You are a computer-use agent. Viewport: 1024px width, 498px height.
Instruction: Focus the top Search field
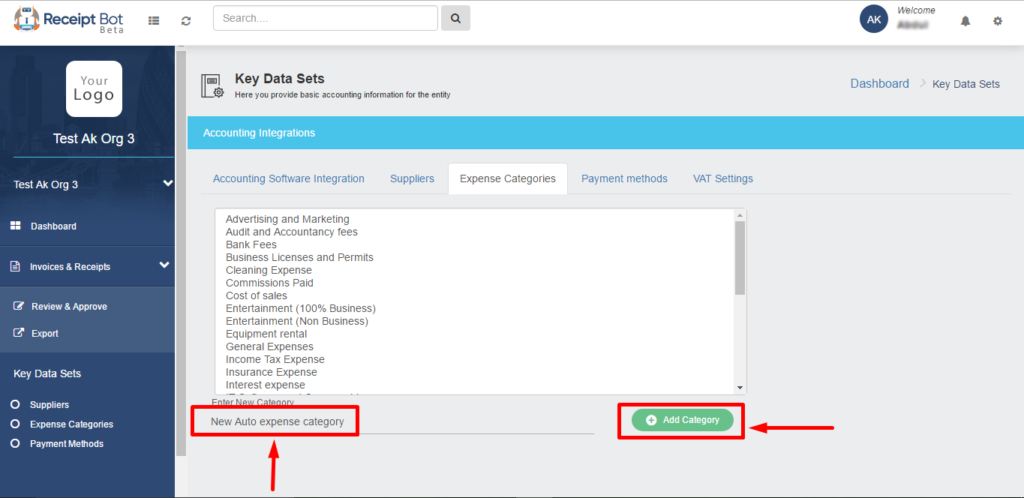click(x=325, y=18)
